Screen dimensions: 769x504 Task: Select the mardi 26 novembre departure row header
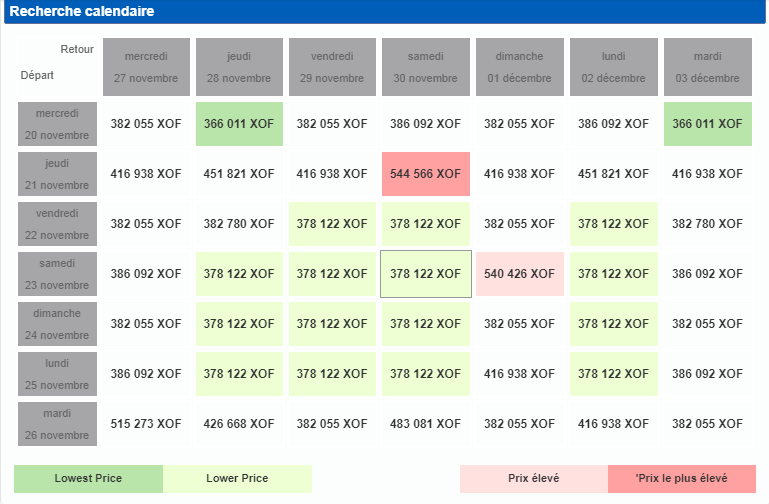(x=57, y=424)
